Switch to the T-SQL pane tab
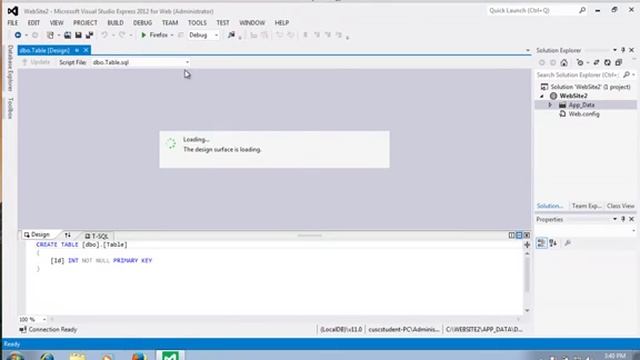The width and height of the screenshot is (640, 360). tap(97, 236)
